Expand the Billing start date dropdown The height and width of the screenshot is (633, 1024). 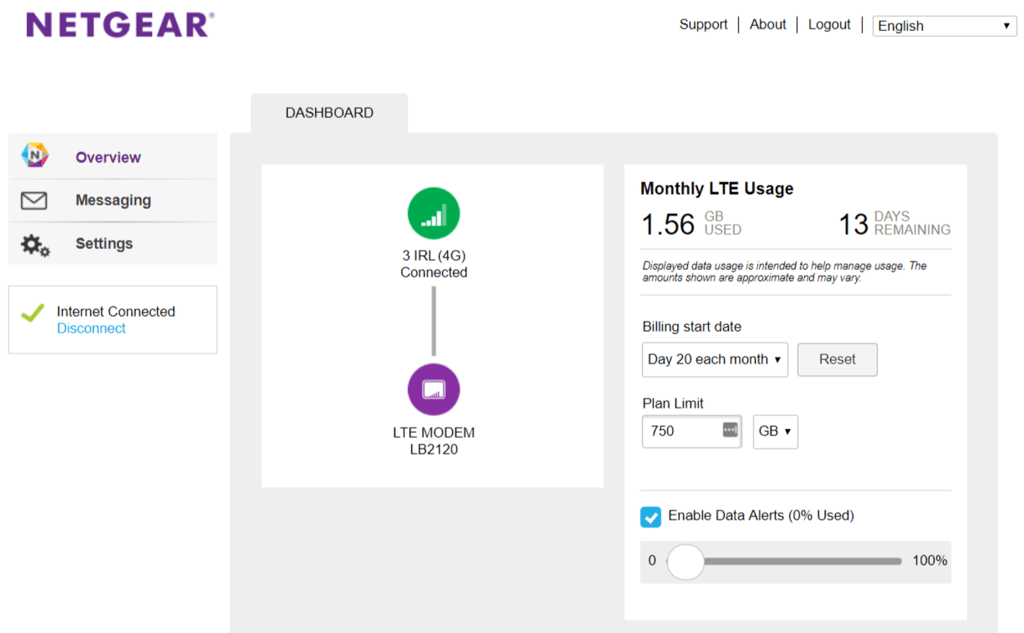coord(714,360)
